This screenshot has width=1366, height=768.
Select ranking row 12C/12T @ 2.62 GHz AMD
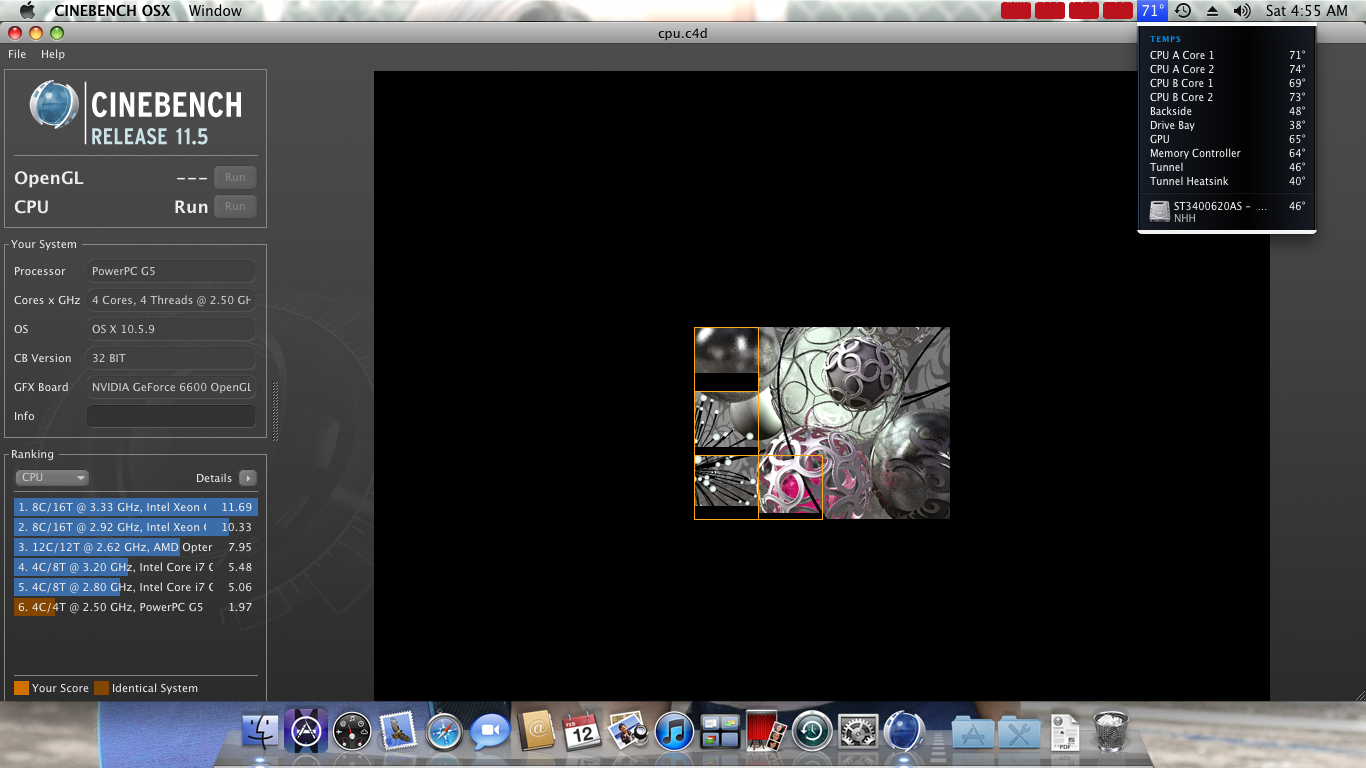(136, 547)
